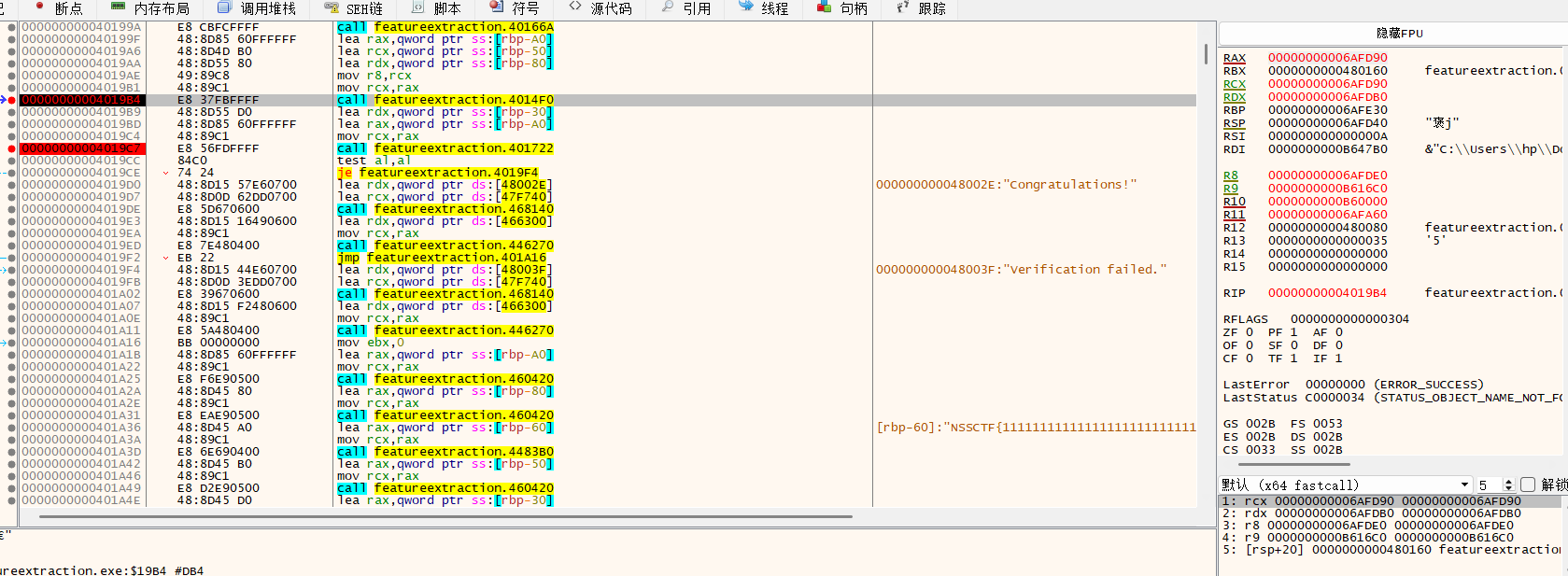Open the x64 fastcall calling convention dropdown
1568x576 pixels.
click(x=1464, y=485)
